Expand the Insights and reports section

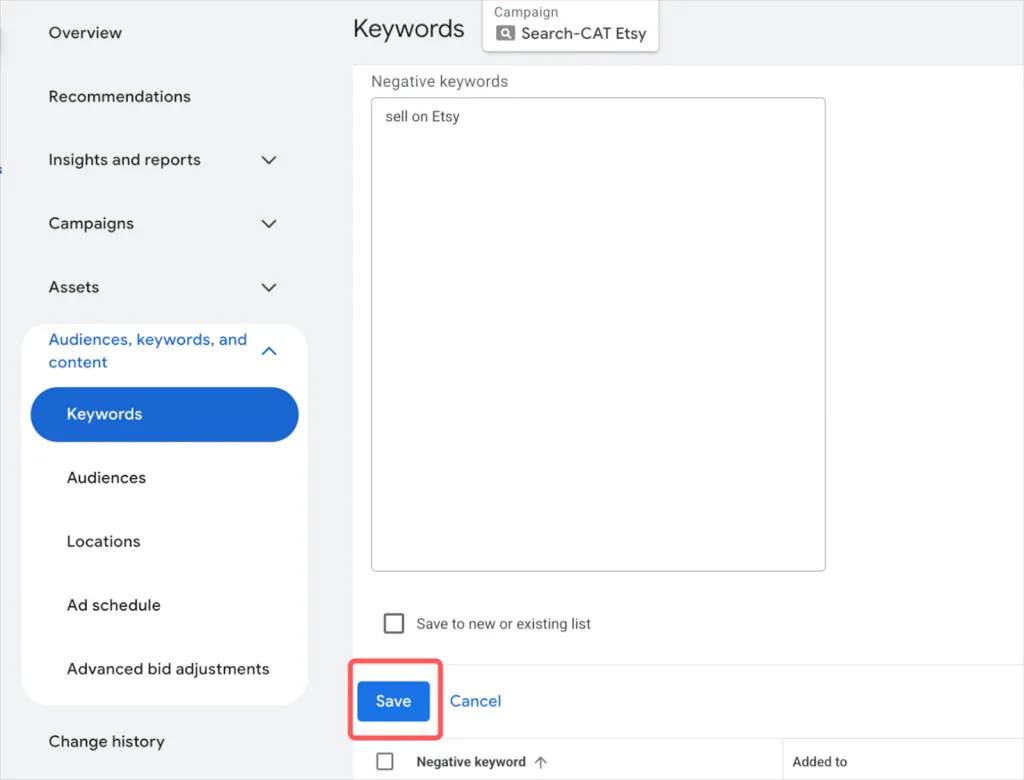tap(268, 160)
